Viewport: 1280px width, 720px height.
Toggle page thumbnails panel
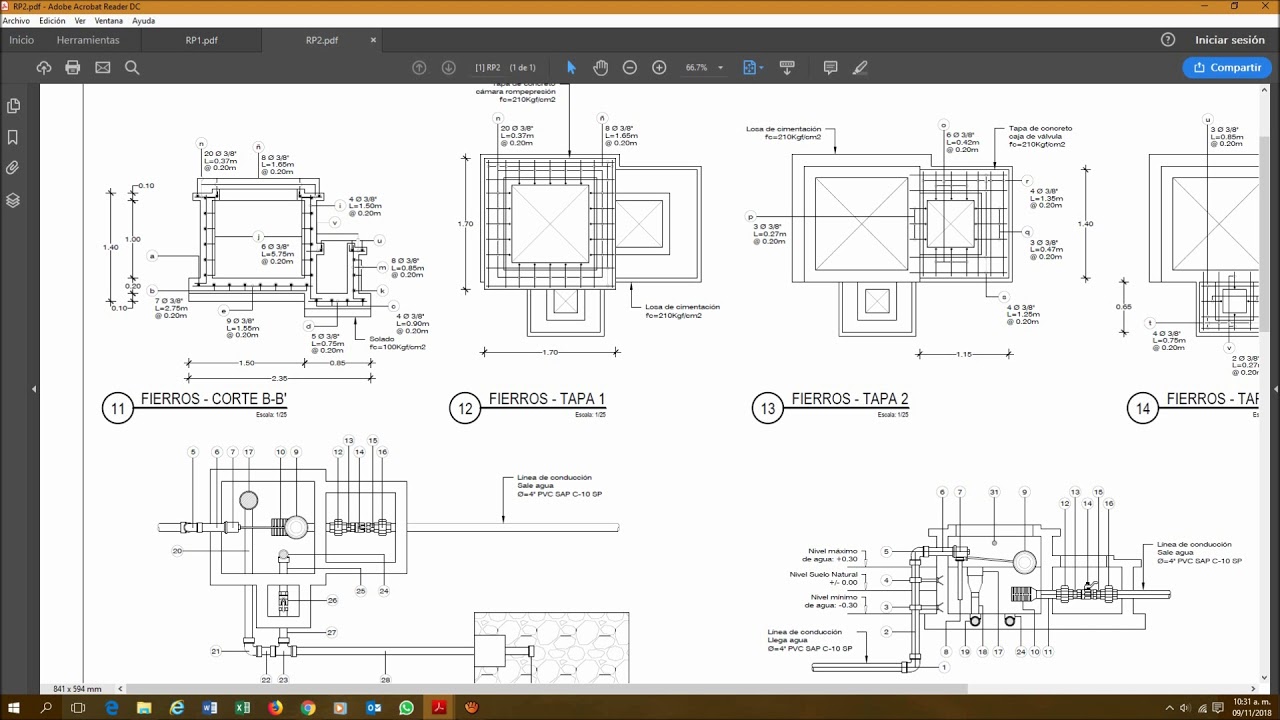point(13,106)
